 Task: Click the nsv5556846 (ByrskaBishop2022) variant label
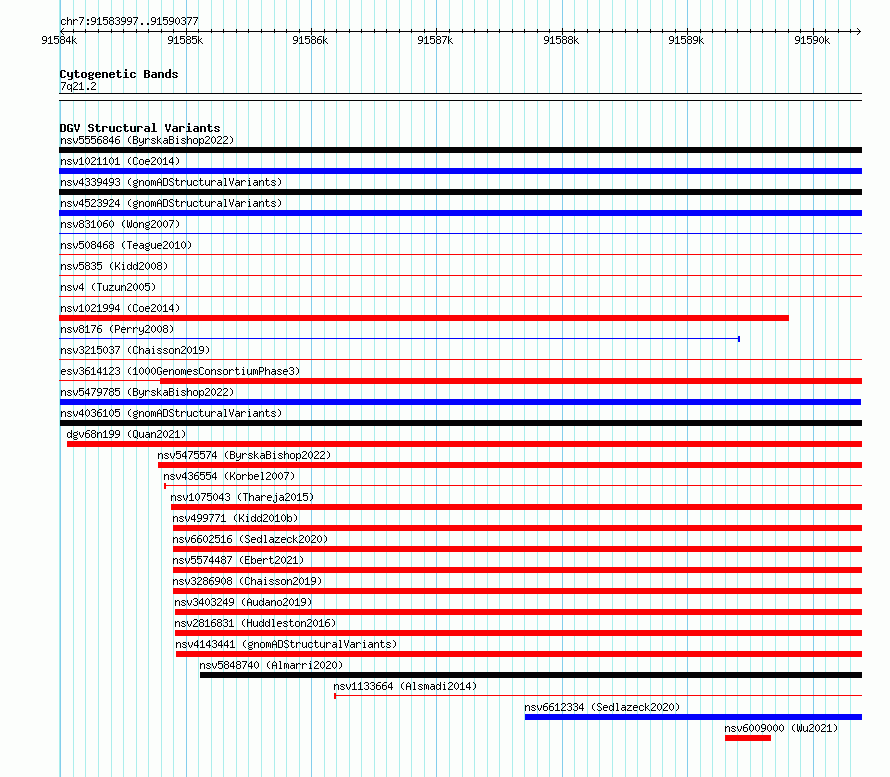tap(147, 140)
